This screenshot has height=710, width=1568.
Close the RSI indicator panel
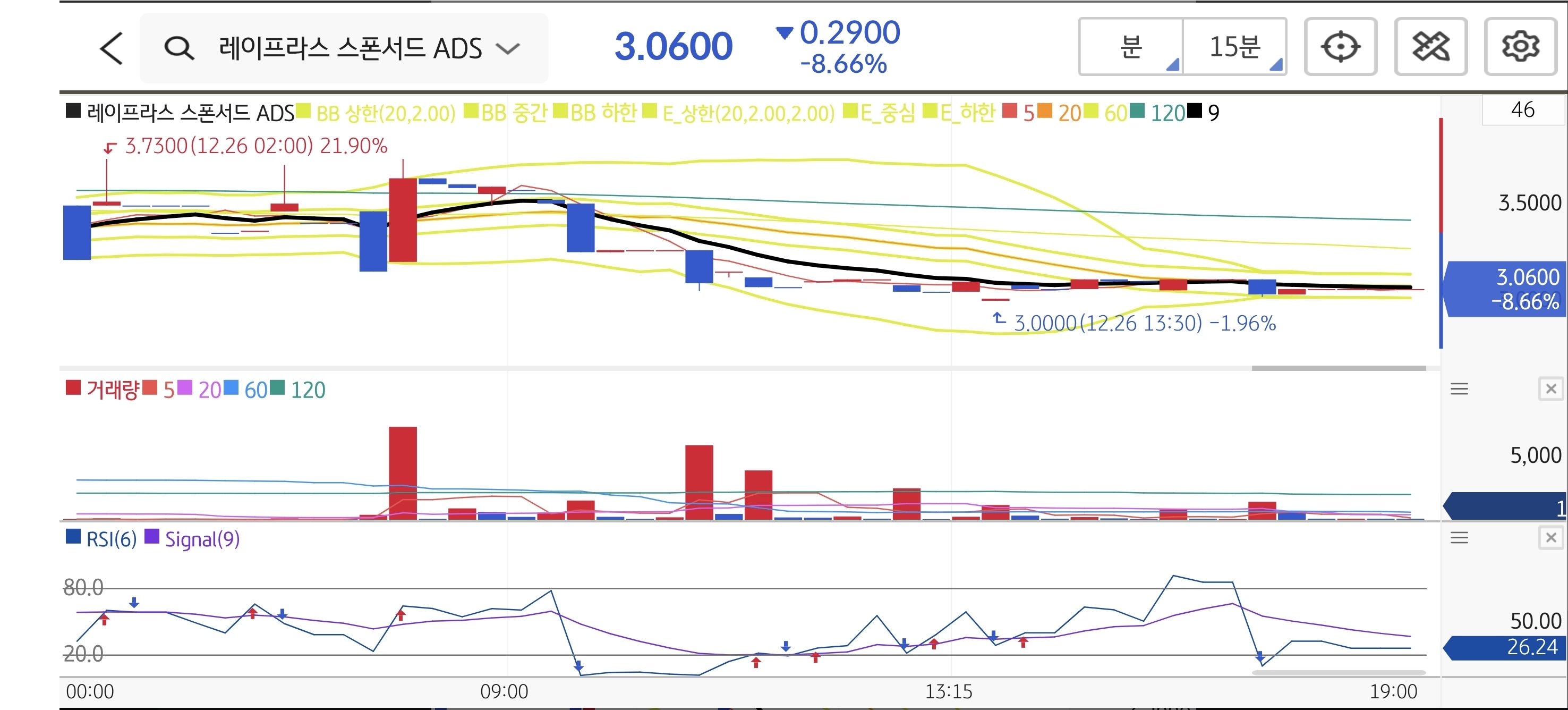click(x=1550, y=537)
